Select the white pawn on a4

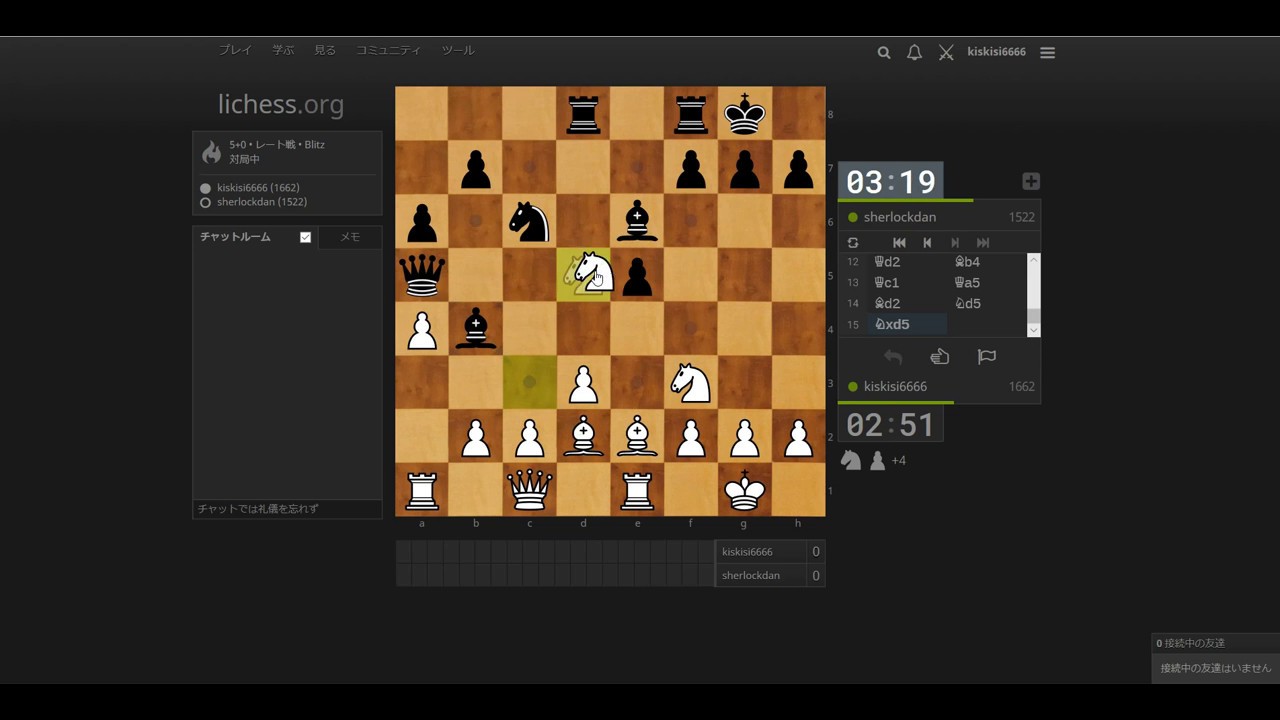[422, 329]
